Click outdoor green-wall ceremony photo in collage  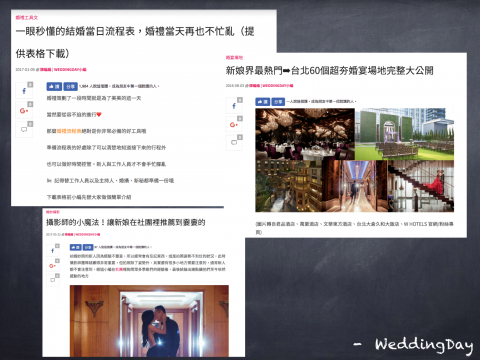pos(404,134)
